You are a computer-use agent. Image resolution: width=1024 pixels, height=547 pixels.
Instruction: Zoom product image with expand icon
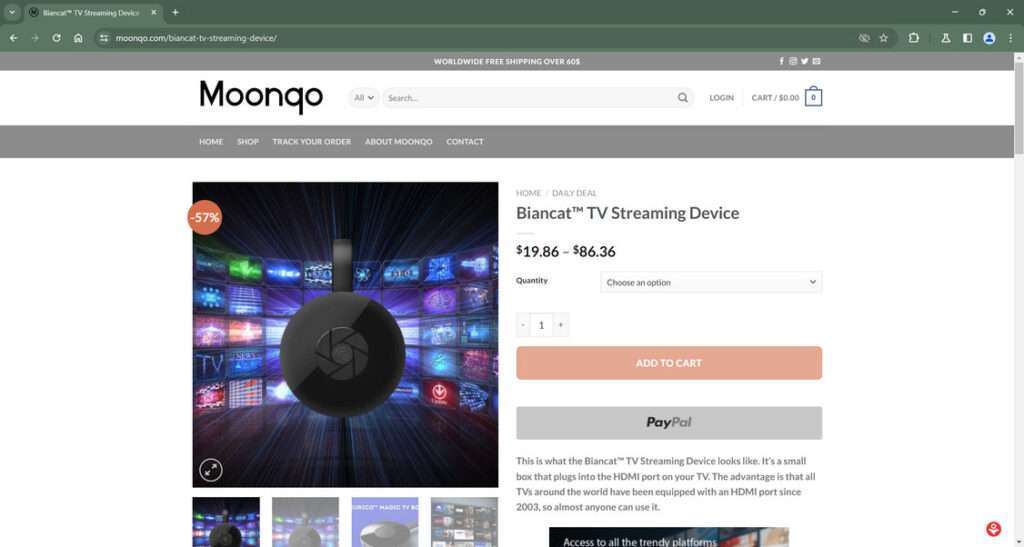click(210, 469)
